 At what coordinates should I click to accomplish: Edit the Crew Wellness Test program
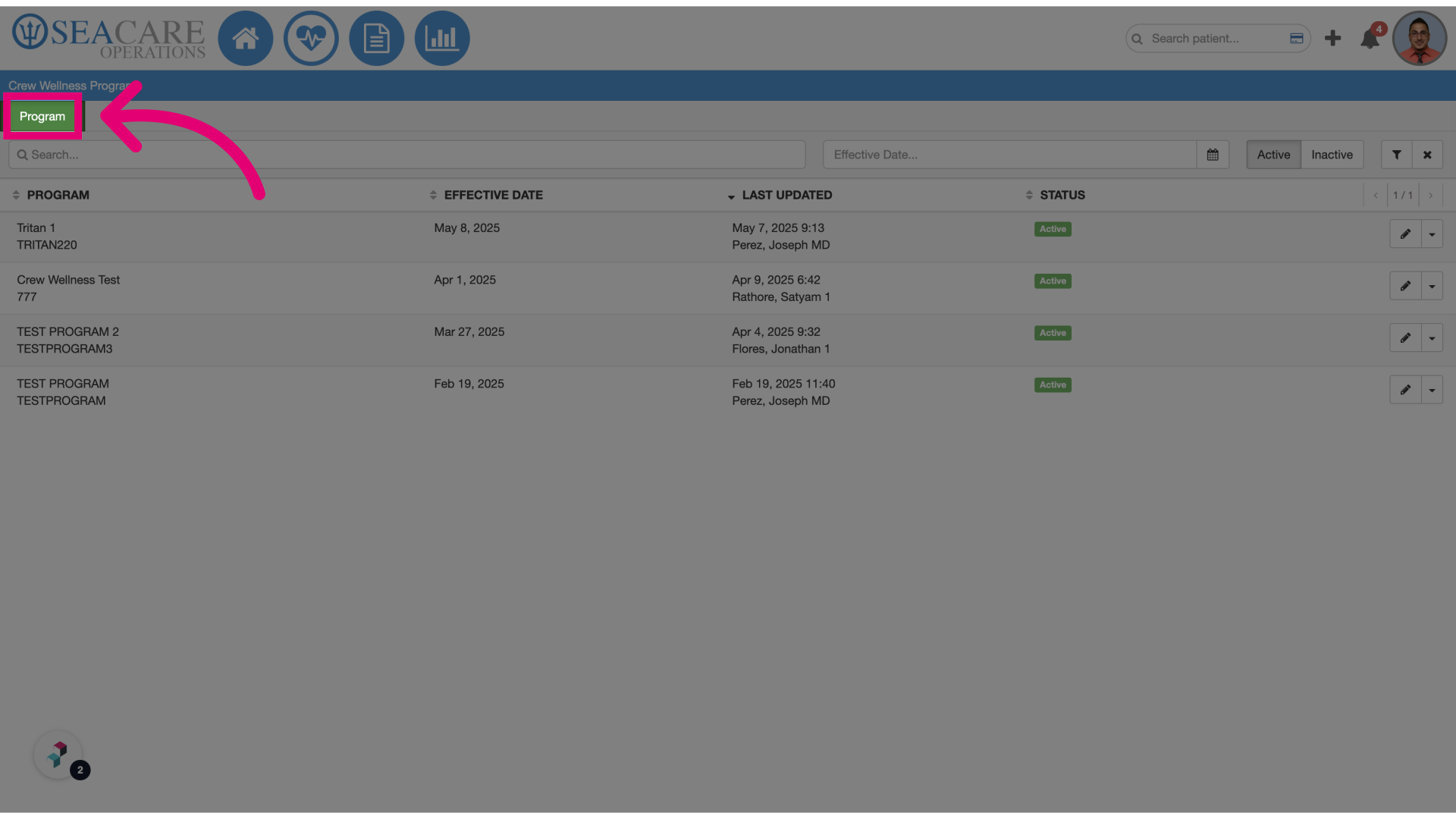(1405, 286)
